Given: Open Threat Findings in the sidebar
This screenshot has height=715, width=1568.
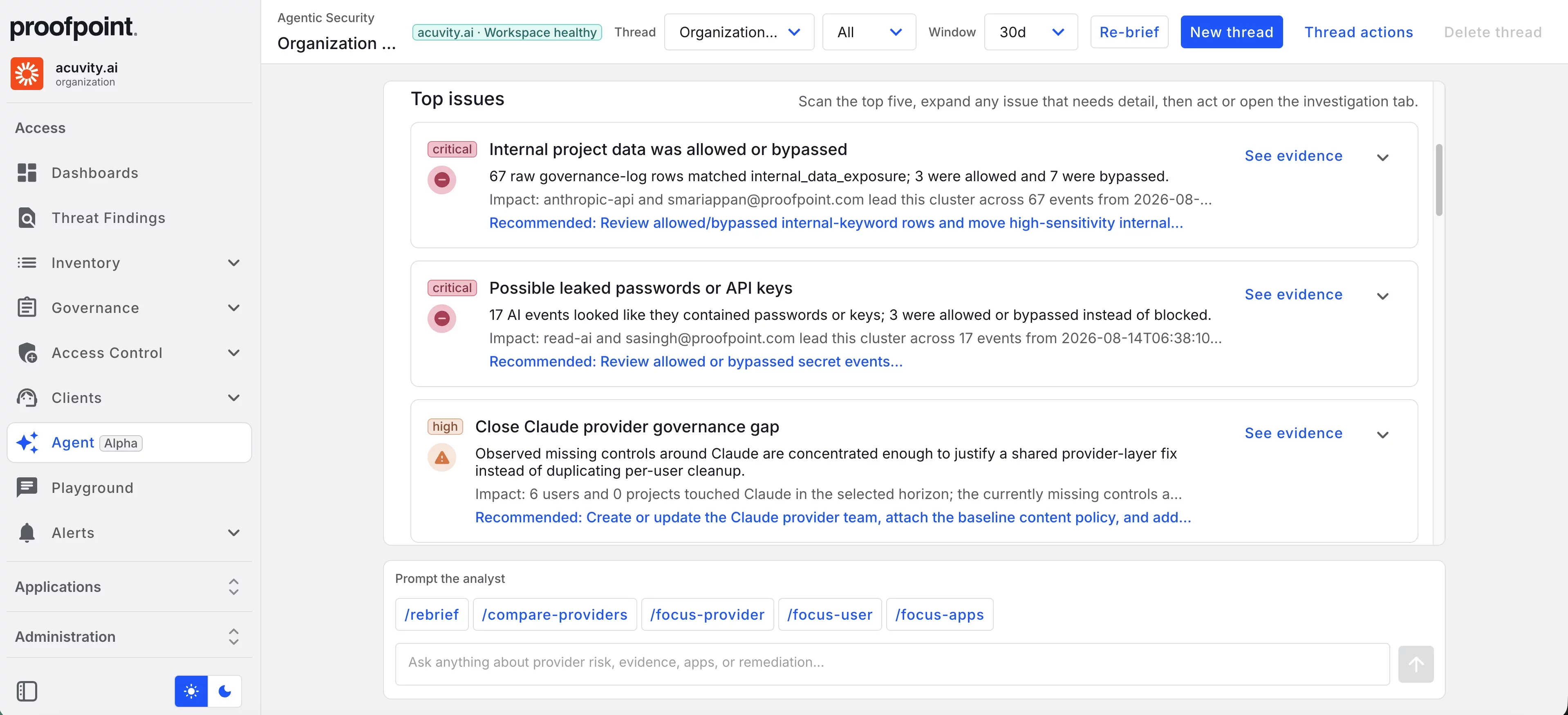Looking at the screenshot, I should point(129,218).
